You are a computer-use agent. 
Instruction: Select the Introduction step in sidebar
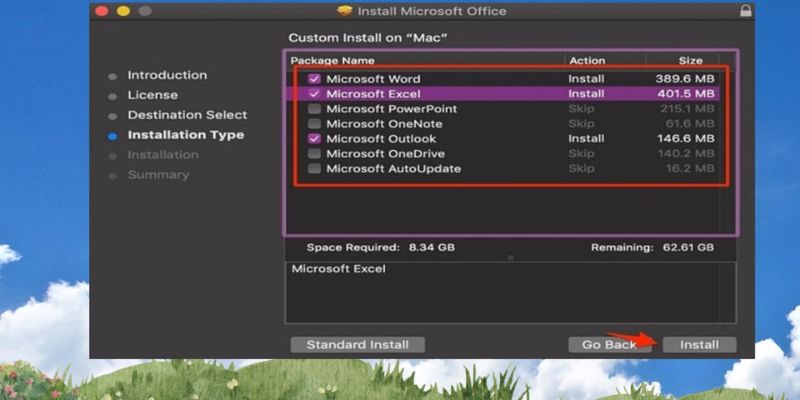[x=167, y=76]
